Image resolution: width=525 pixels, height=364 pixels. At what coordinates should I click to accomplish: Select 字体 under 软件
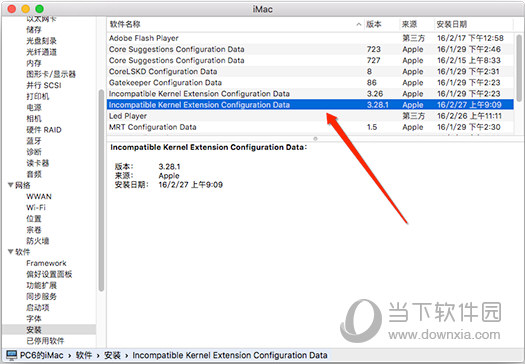(x=34, y=318)
